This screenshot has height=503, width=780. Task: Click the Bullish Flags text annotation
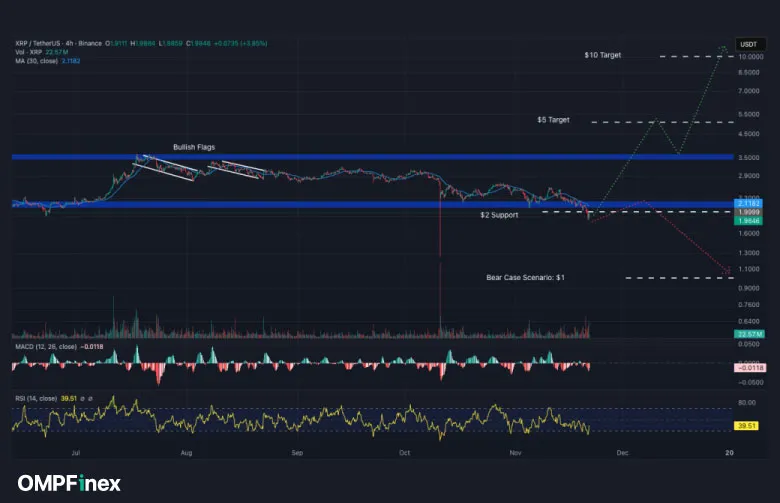click(x=194, y=147)
